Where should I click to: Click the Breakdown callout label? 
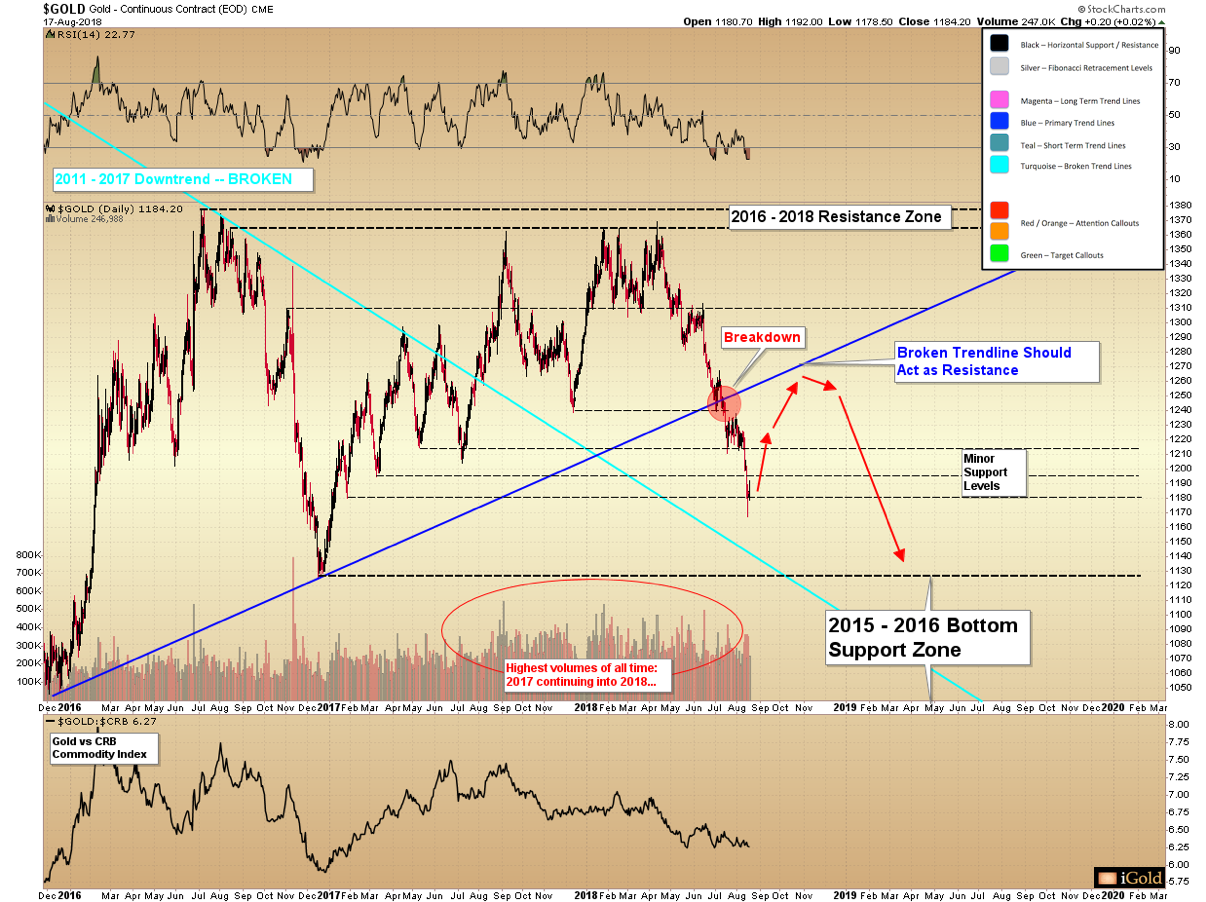click(x=762, y=338)
